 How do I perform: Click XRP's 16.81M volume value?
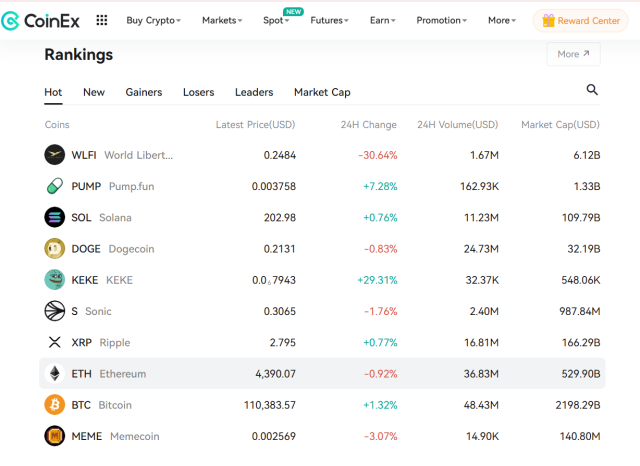[x=481, y=342]
